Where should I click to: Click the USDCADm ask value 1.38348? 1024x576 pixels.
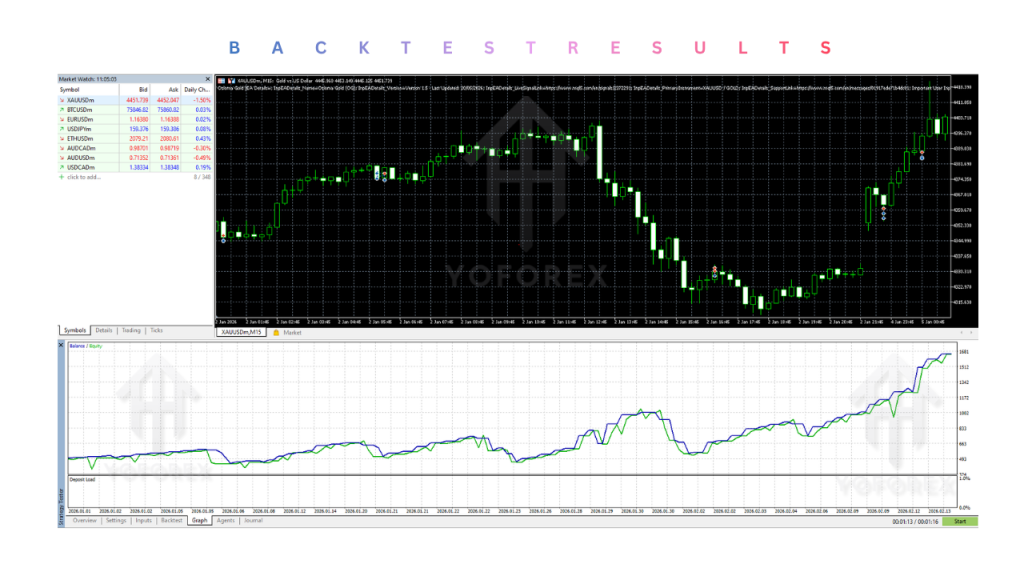click(169, 168)
